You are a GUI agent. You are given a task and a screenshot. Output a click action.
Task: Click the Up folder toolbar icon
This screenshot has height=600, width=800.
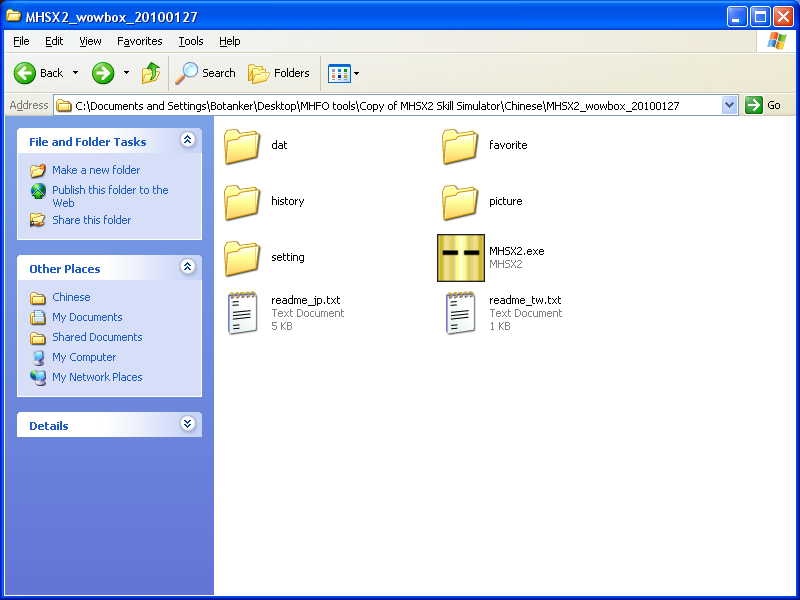click(151, 73)
